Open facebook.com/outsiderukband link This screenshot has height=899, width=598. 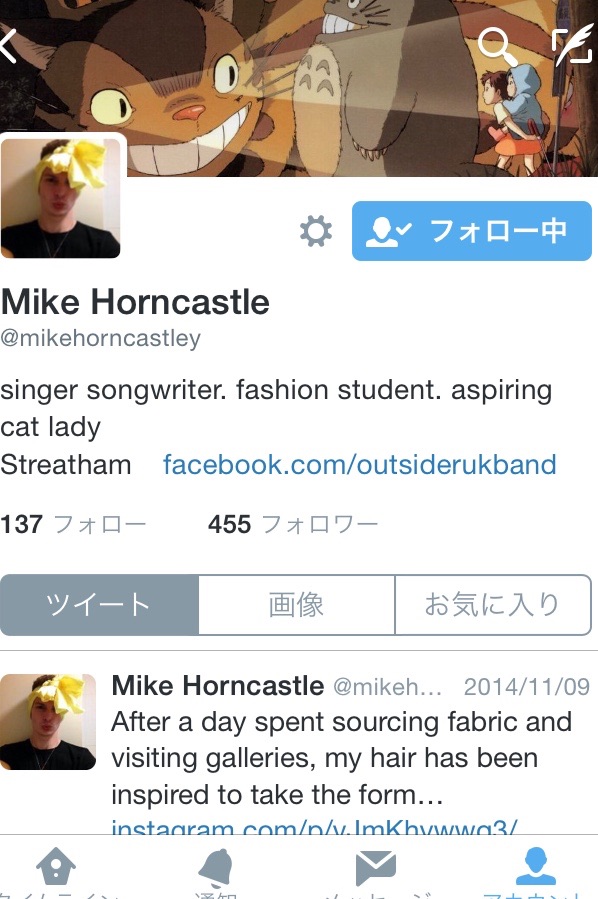pyautogui.click(x=359, y=464)
